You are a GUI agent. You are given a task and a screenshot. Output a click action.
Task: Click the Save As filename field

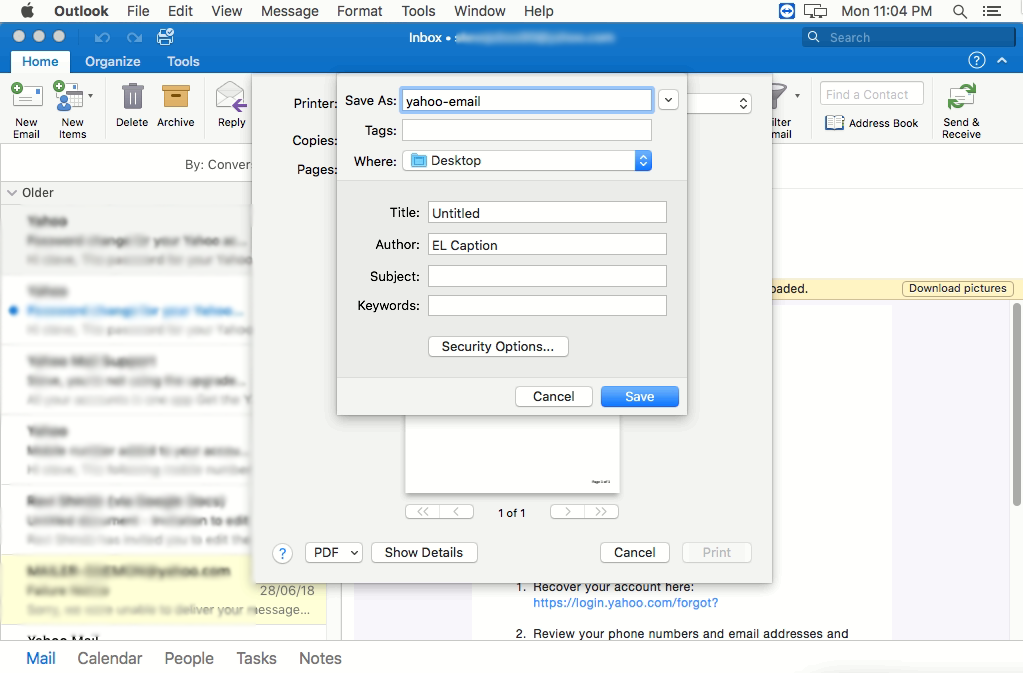point(527,100)
